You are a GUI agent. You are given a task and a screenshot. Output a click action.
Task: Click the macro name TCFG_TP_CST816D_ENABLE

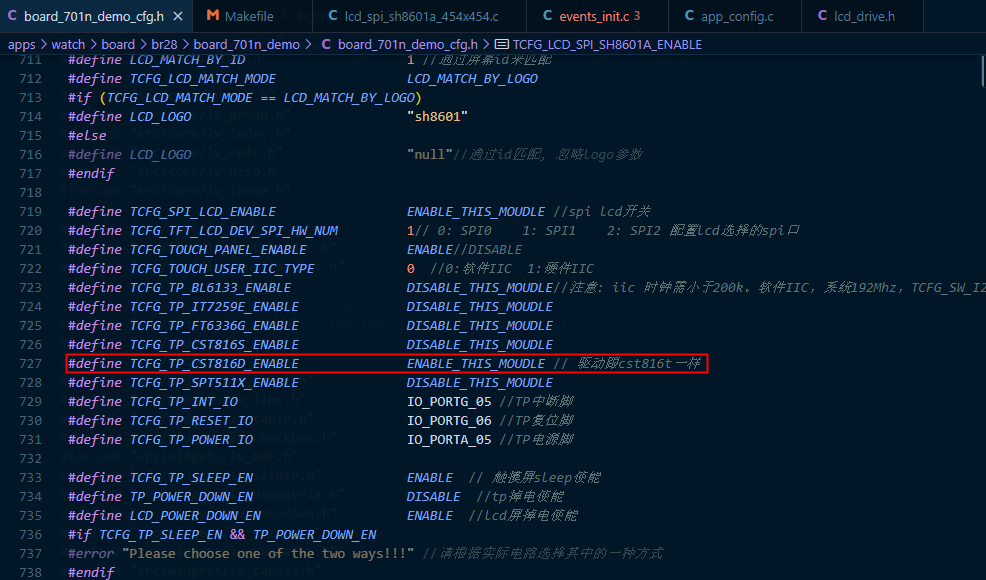[214, 364]
